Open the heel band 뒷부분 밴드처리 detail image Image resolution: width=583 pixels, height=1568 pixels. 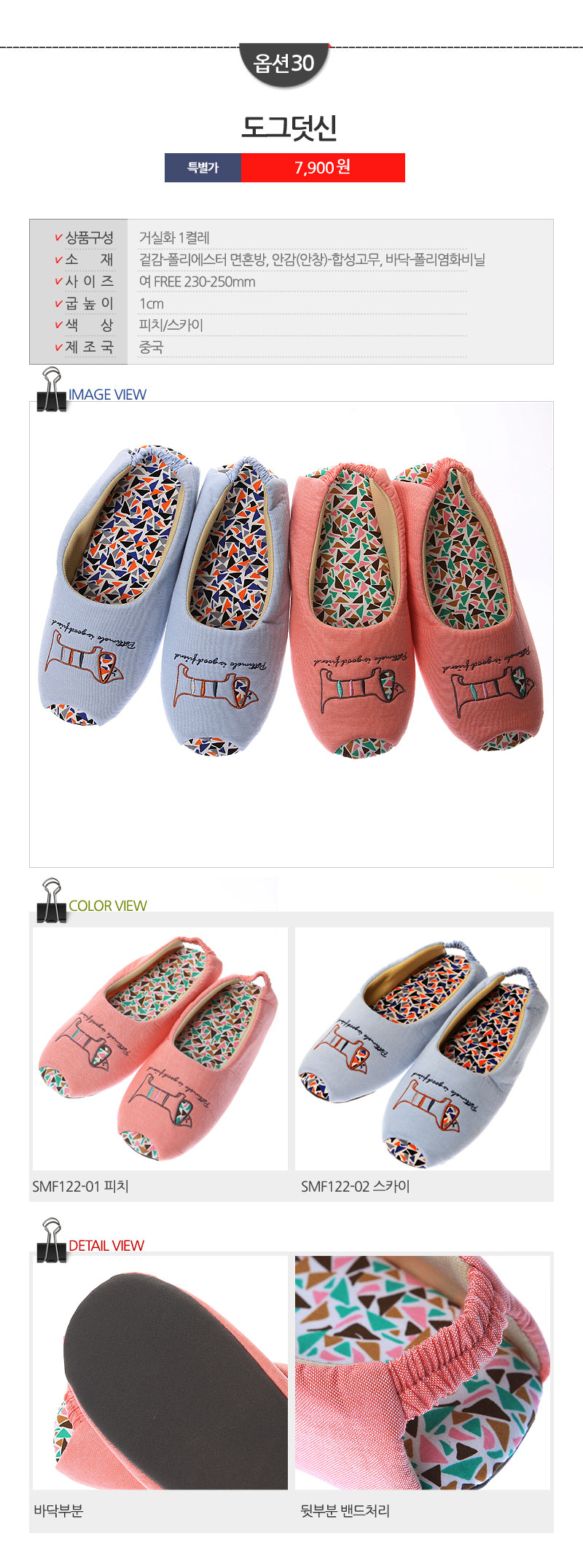tap(423, 1373)
